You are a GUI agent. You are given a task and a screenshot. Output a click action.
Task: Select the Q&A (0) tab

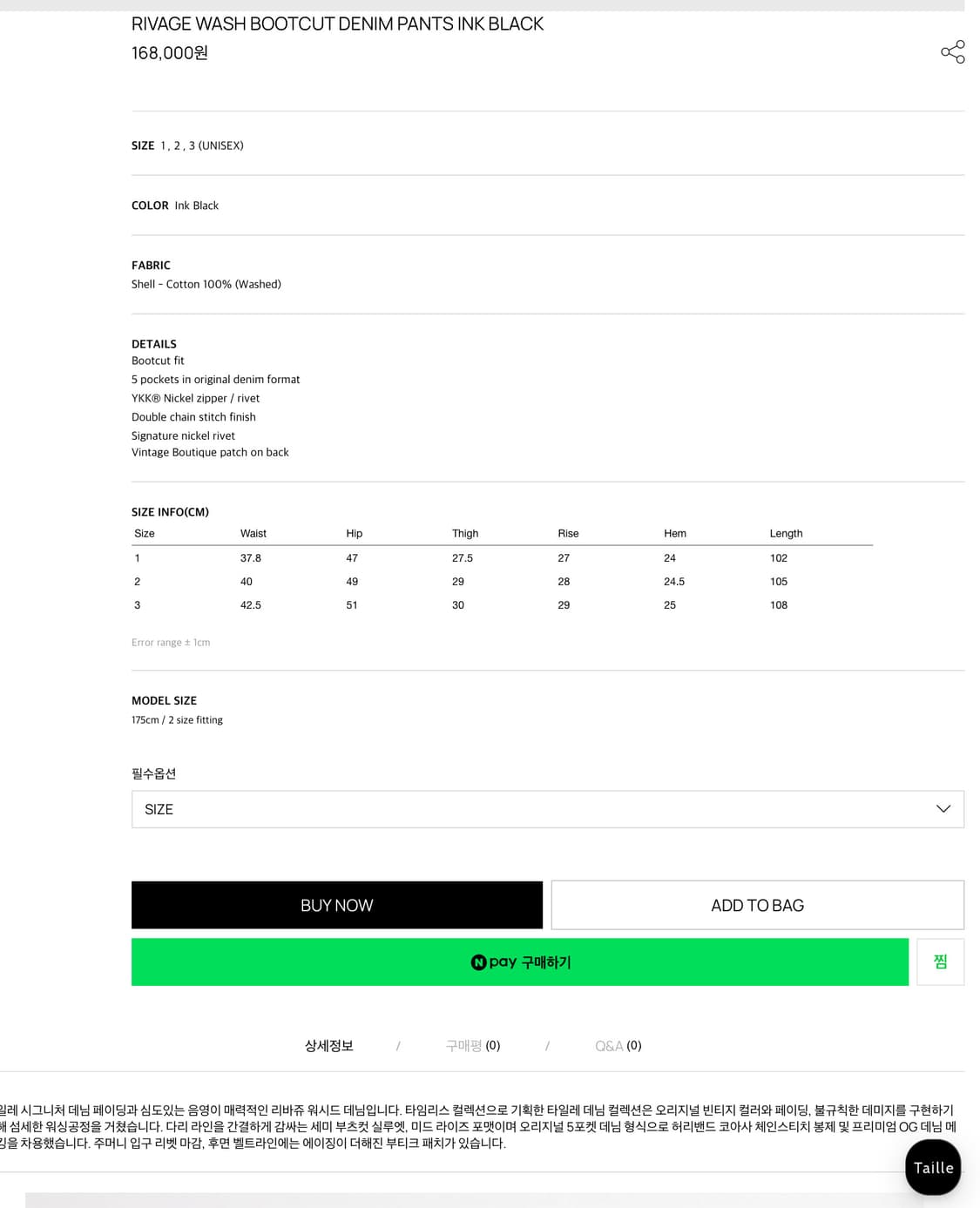pos(618,1045)
